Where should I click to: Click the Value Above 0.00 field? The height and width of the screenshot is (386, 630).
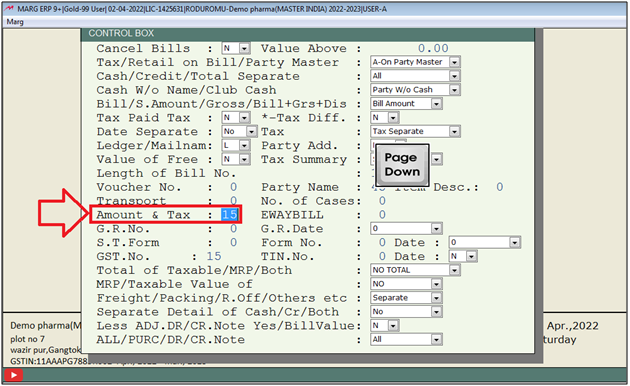click(x=433, y=48)
